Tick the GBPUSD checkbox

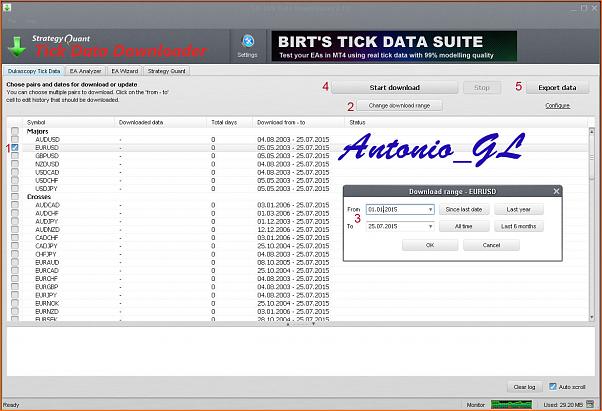click(x=15, y=155)
